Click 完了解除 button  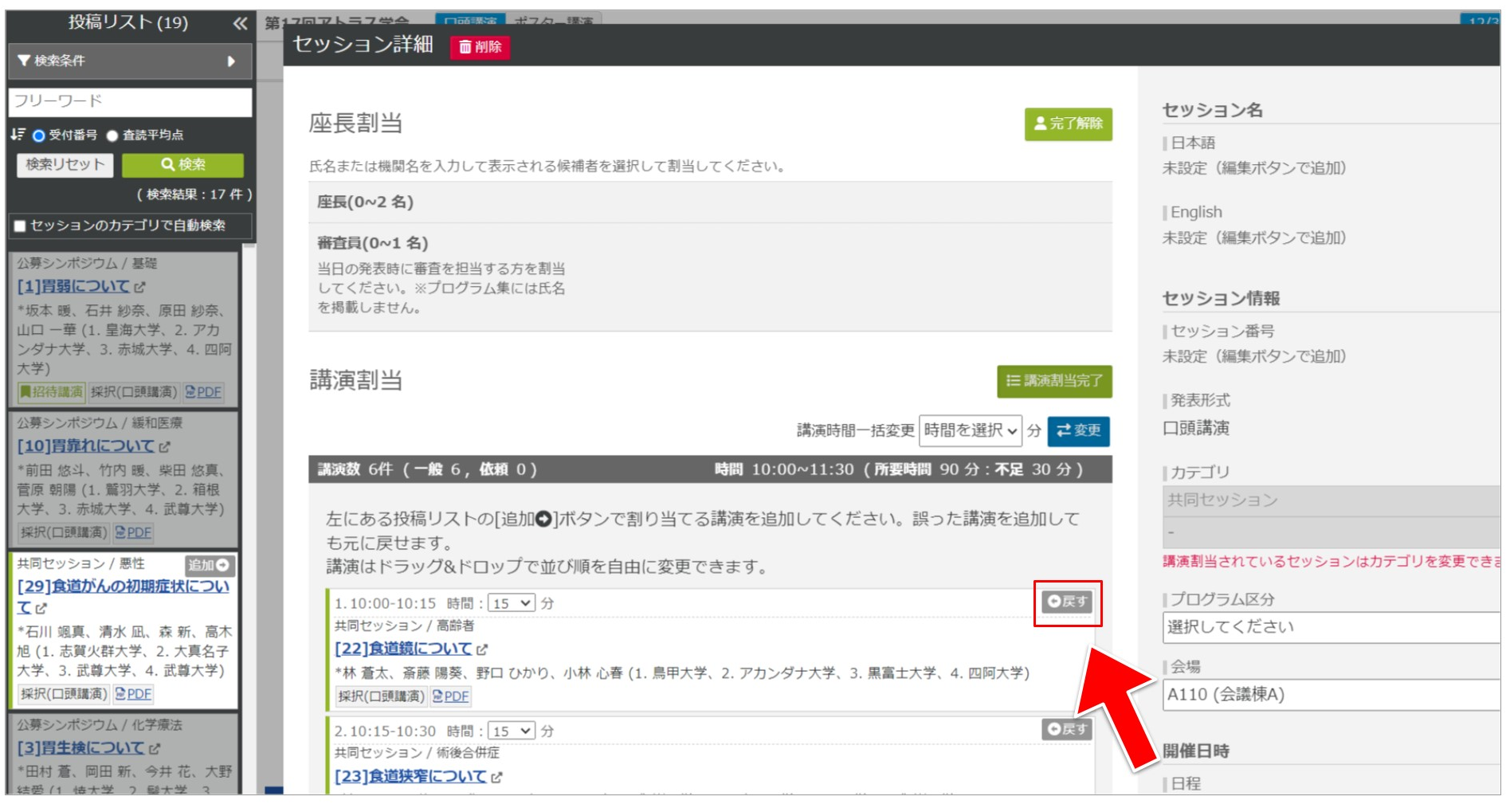(x=1068, y=124)
